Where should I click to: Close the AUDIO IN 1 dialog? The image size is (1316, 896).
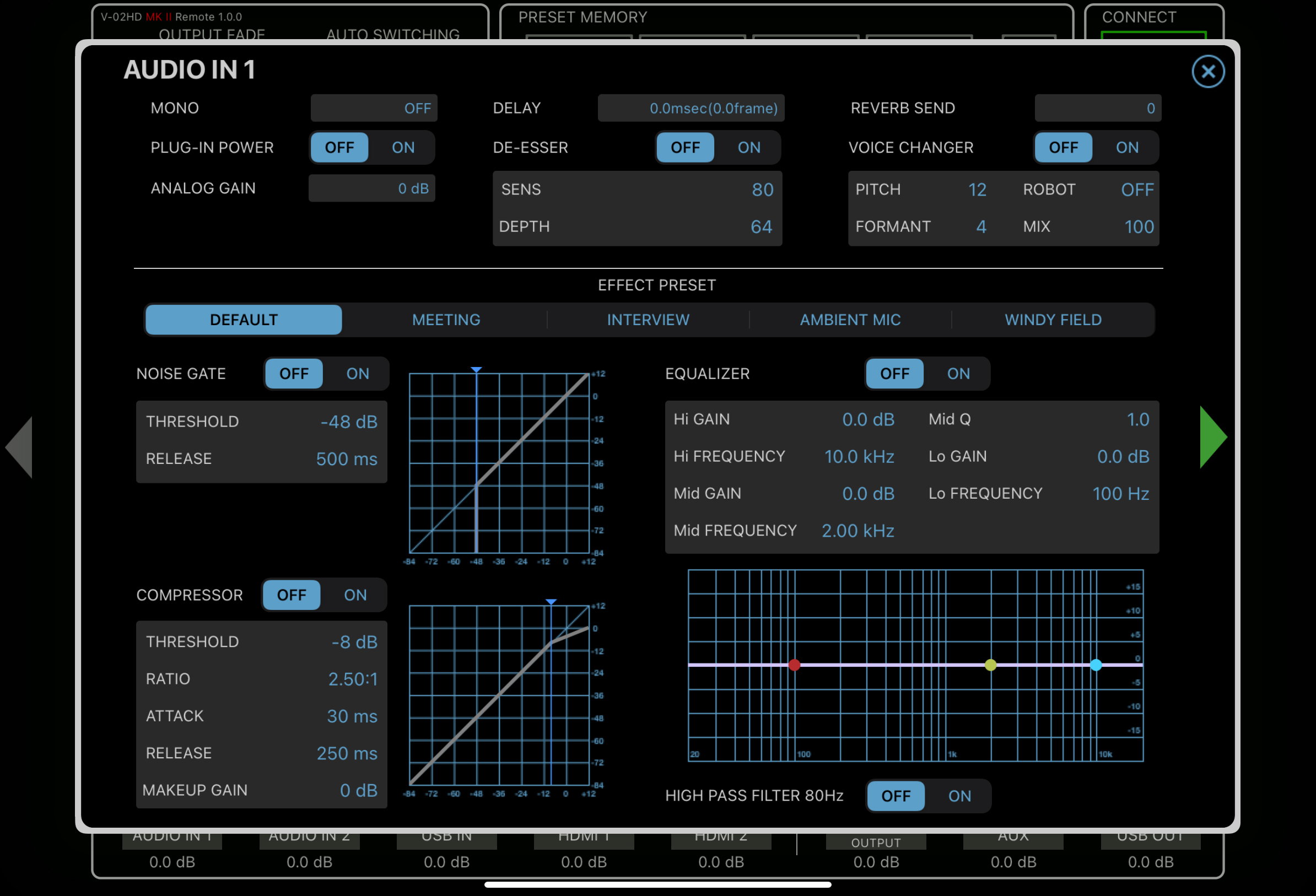[x=1207, y=72]
